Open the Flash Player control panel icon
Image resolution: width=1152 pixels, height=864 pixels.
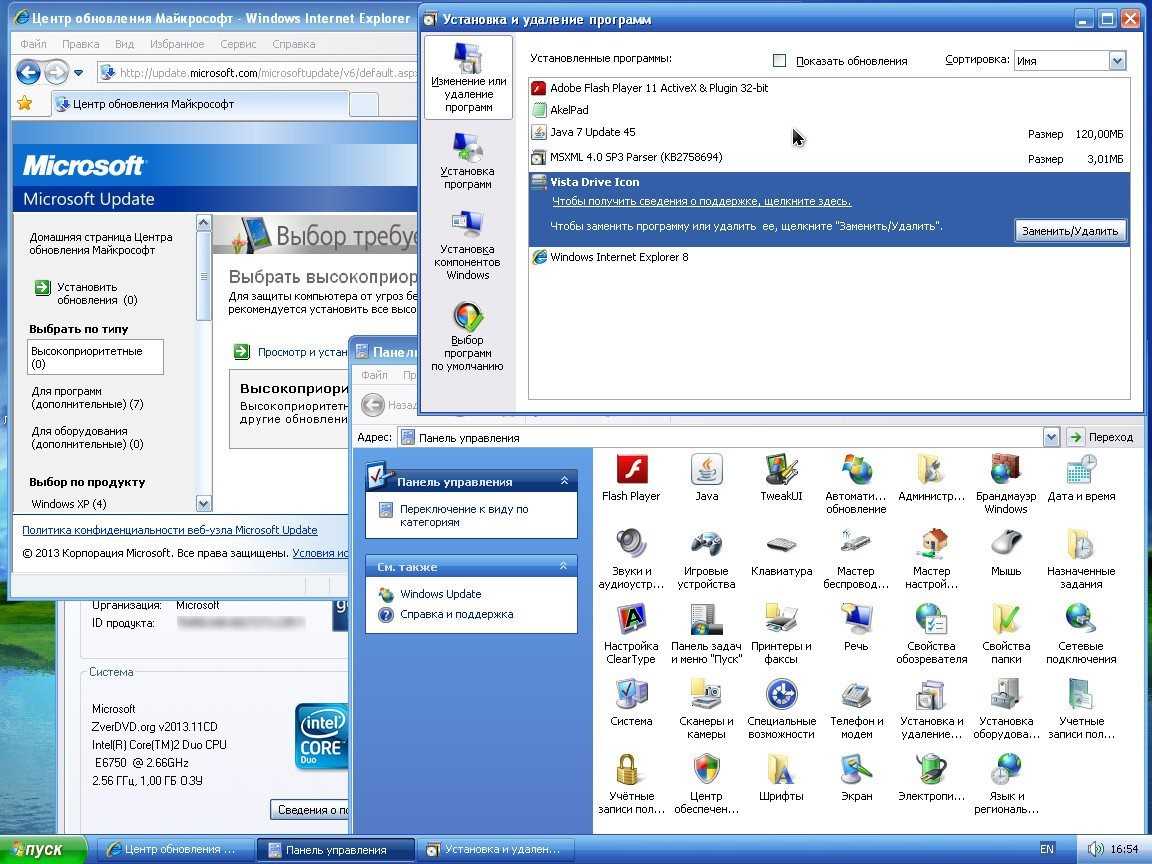pyautogui.click(x=631, y=471)
